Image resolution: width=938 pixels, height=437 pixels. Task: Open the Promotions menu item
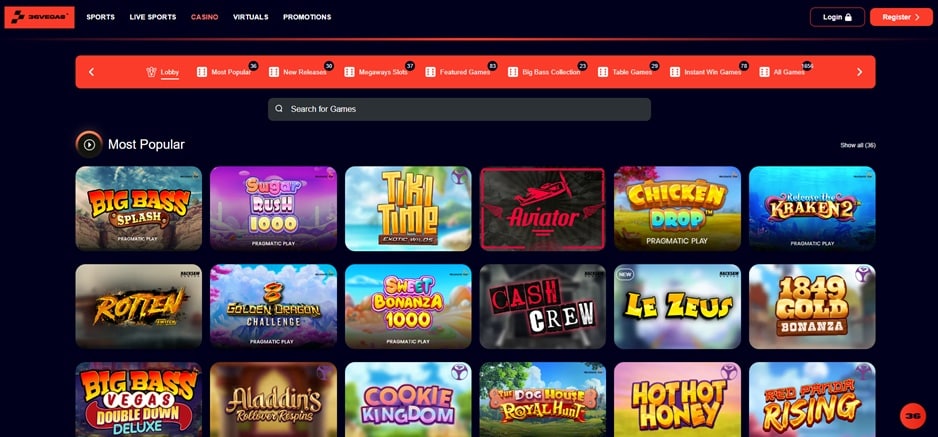coord(307,17)
